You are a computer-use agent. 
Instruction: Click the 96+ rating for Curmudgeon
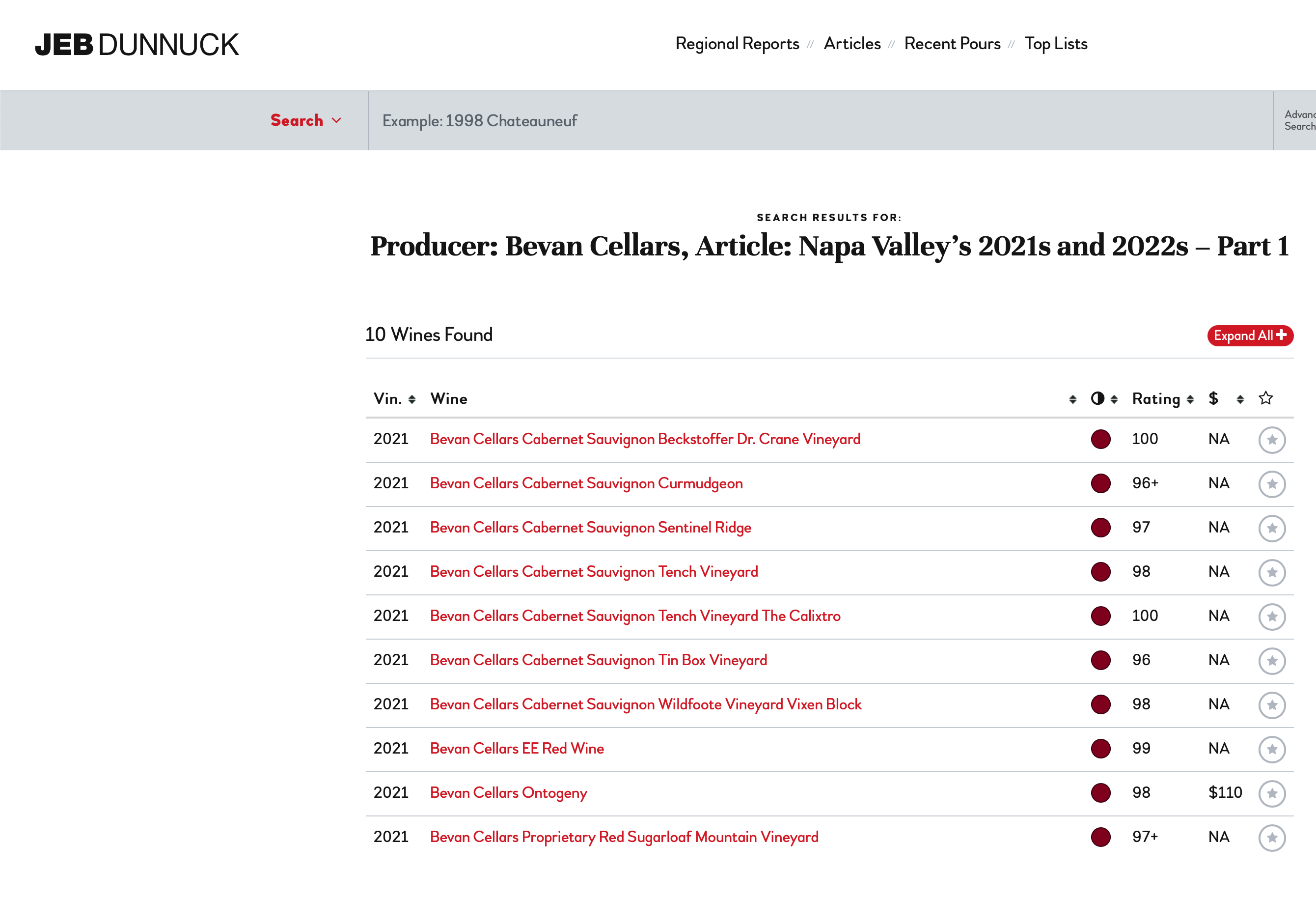(1145, 483)
